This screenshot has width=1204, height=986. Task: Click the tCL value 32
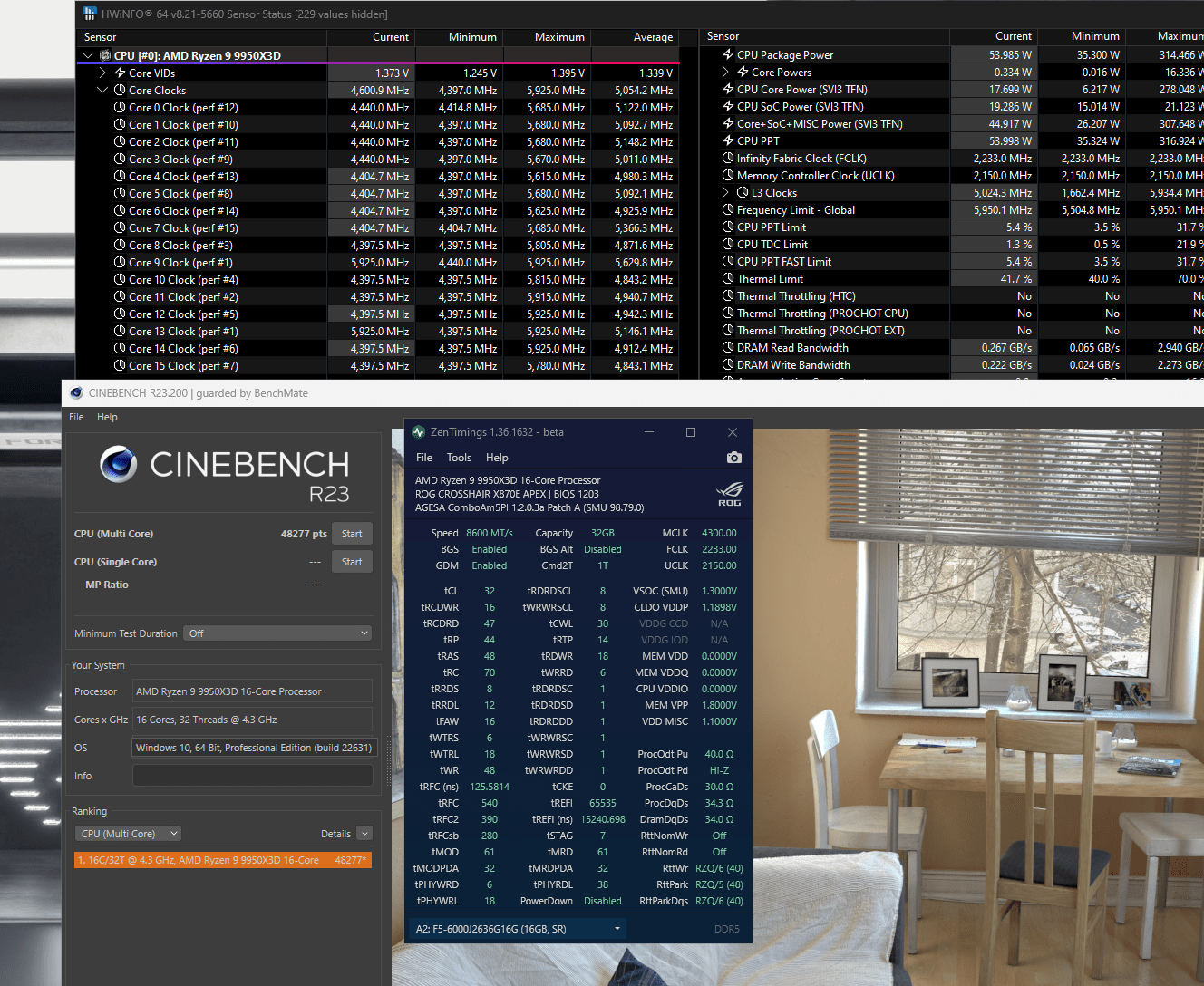coord(490,591)
